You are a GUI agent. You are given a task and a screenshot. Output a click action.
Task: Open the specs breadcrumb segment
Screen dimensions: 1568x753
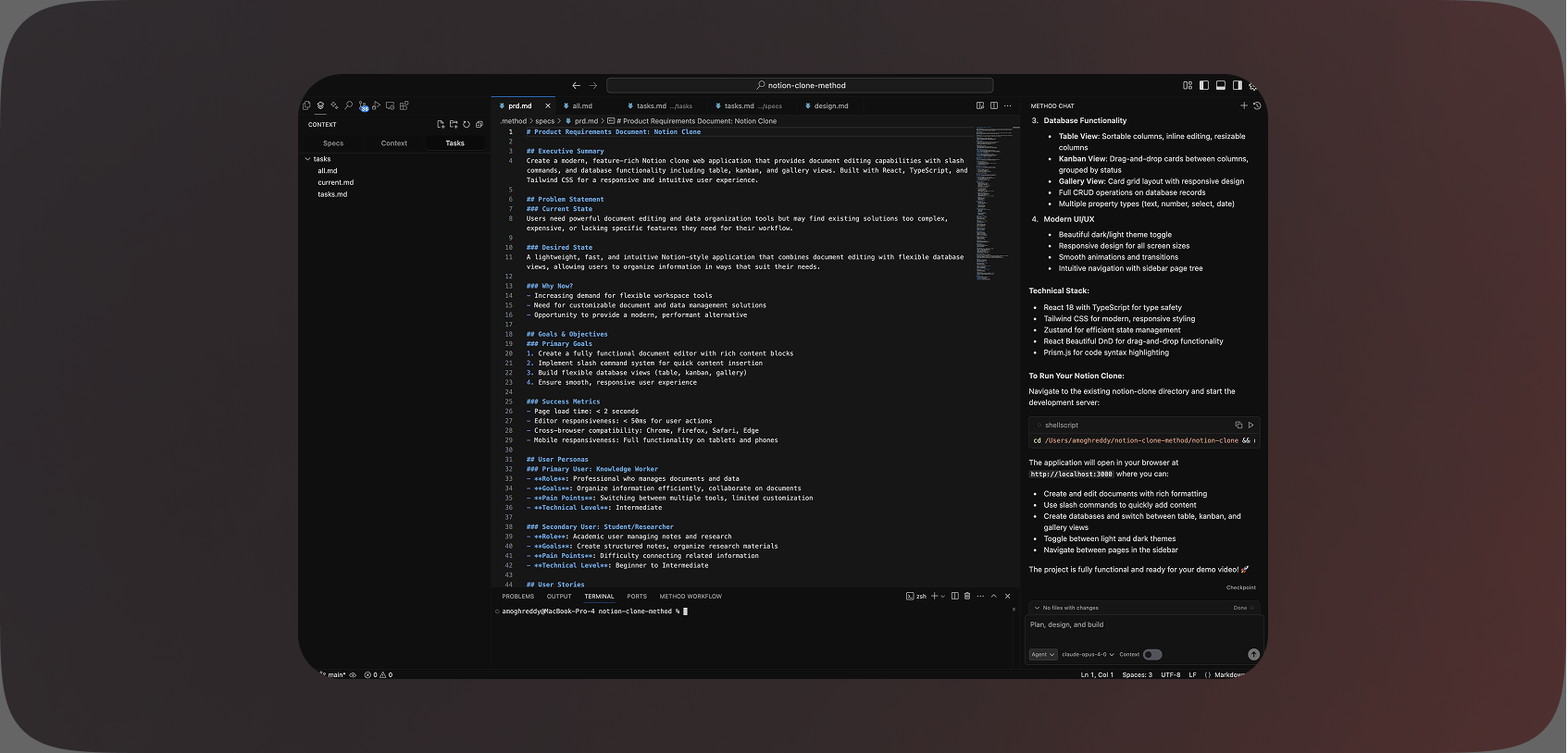[545, 121]
